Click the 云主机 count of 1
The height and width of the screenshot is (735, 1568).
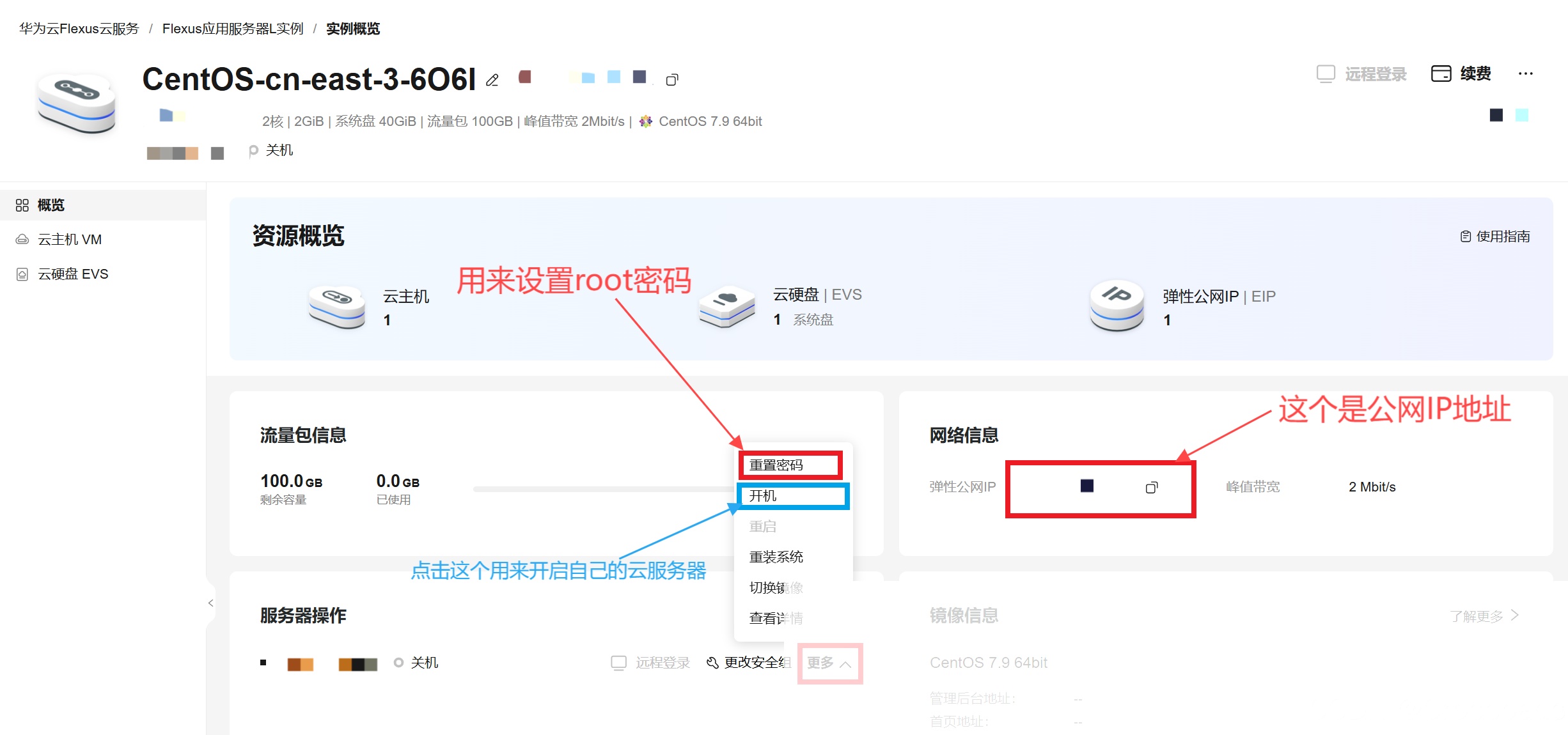point(387,320)
